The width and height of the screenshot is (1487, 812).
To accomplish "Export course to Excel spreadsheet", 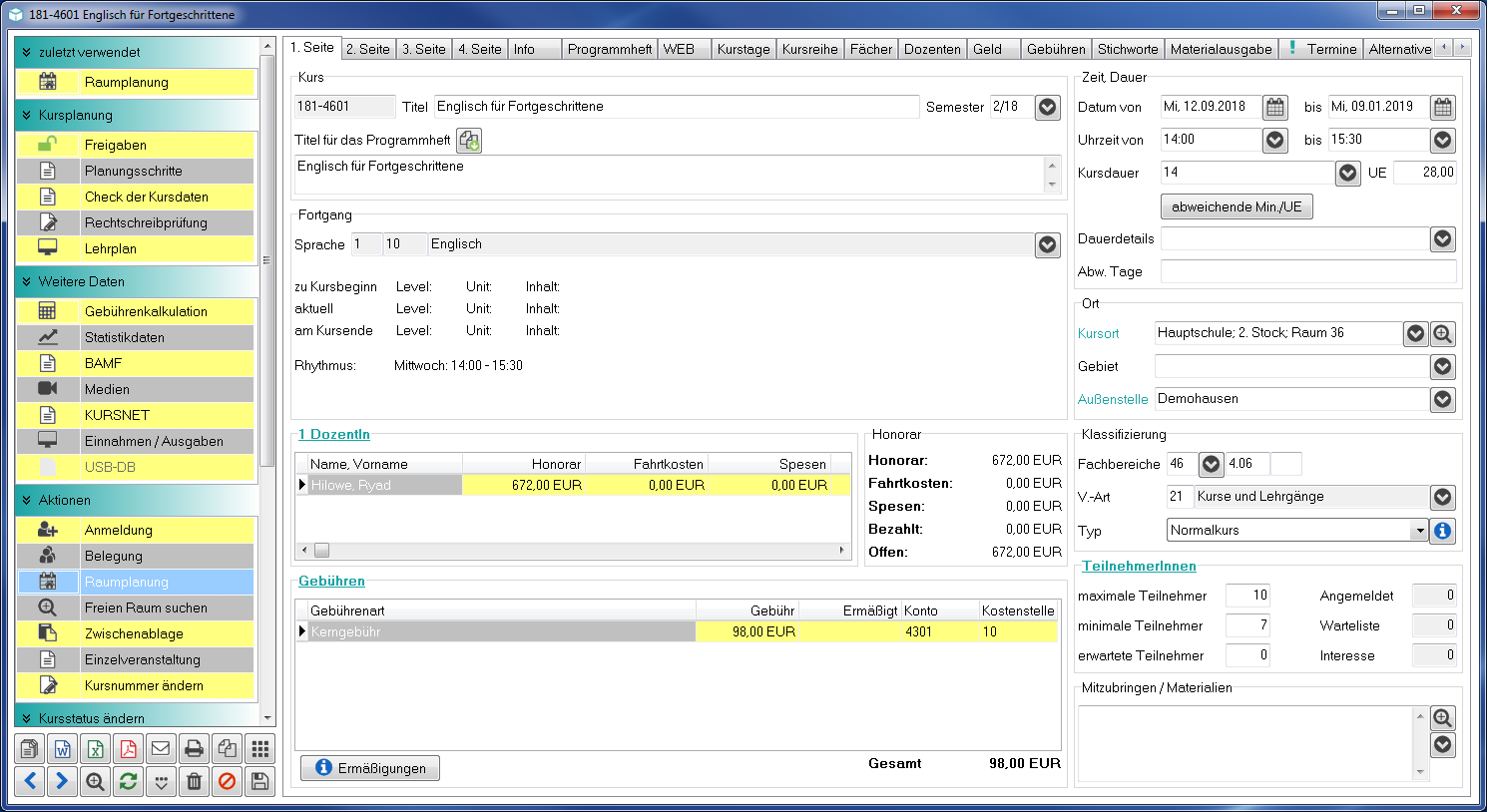I will pos(95,748).
